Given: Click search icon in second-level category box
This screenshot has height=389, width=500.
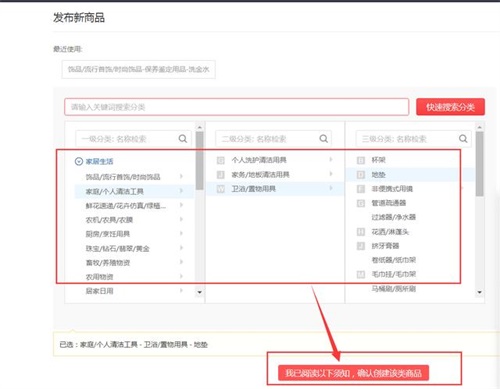Looking at the screenshot, I should click(x=323, y=139).
